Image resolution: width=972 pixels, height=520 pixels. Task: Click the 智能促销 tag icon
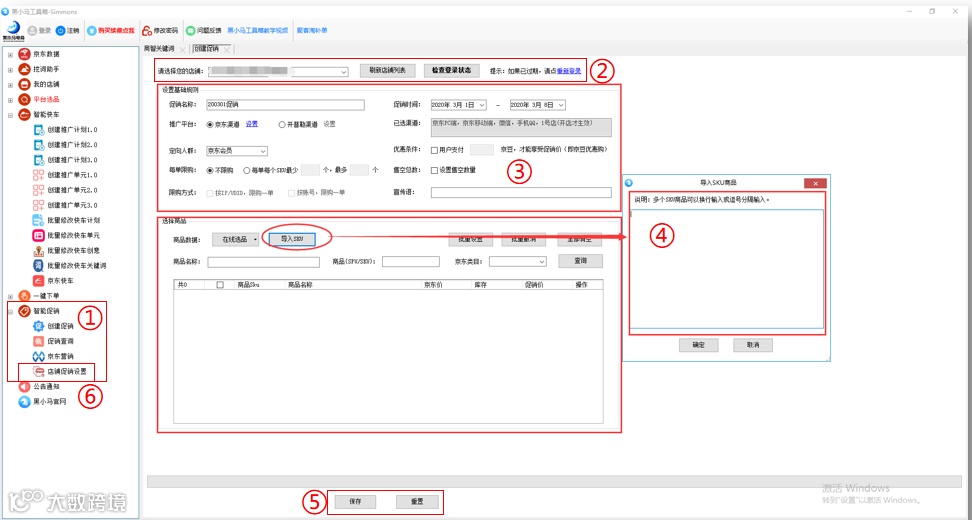click(24, 311)
